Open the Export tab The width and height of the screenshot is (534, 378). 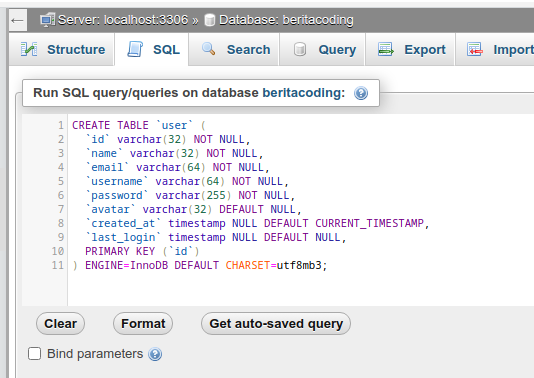pyautogui.click(x=410, y=49)
